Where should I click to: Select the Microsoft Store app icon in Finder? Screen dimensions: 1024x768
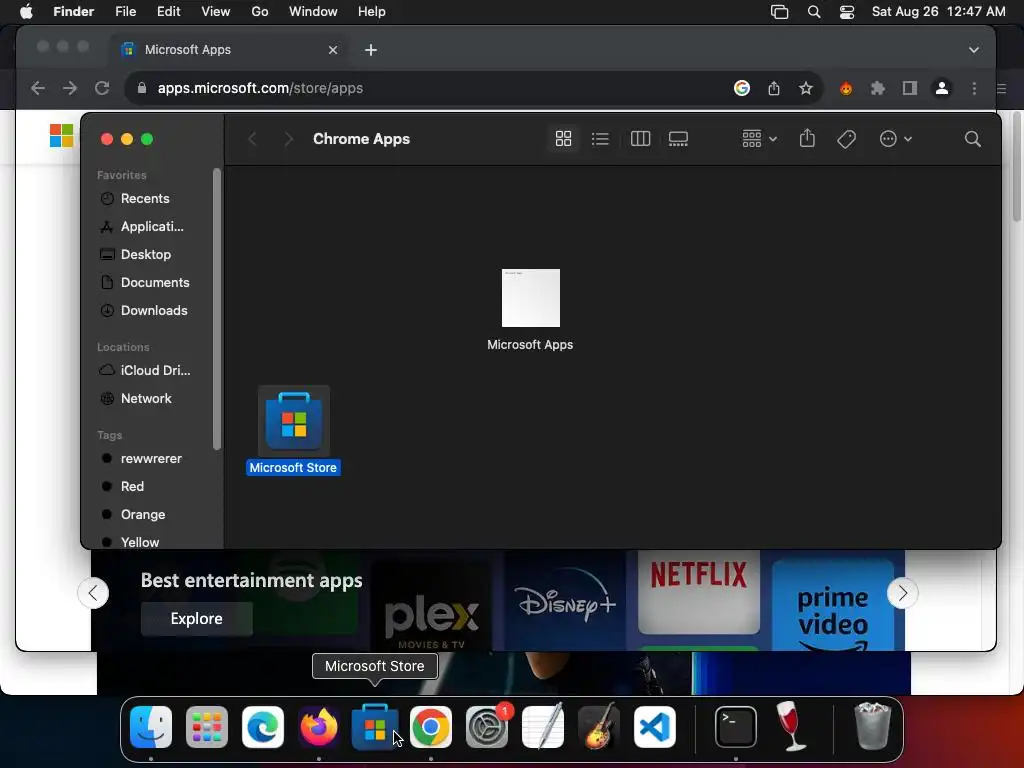click(294, 421)
